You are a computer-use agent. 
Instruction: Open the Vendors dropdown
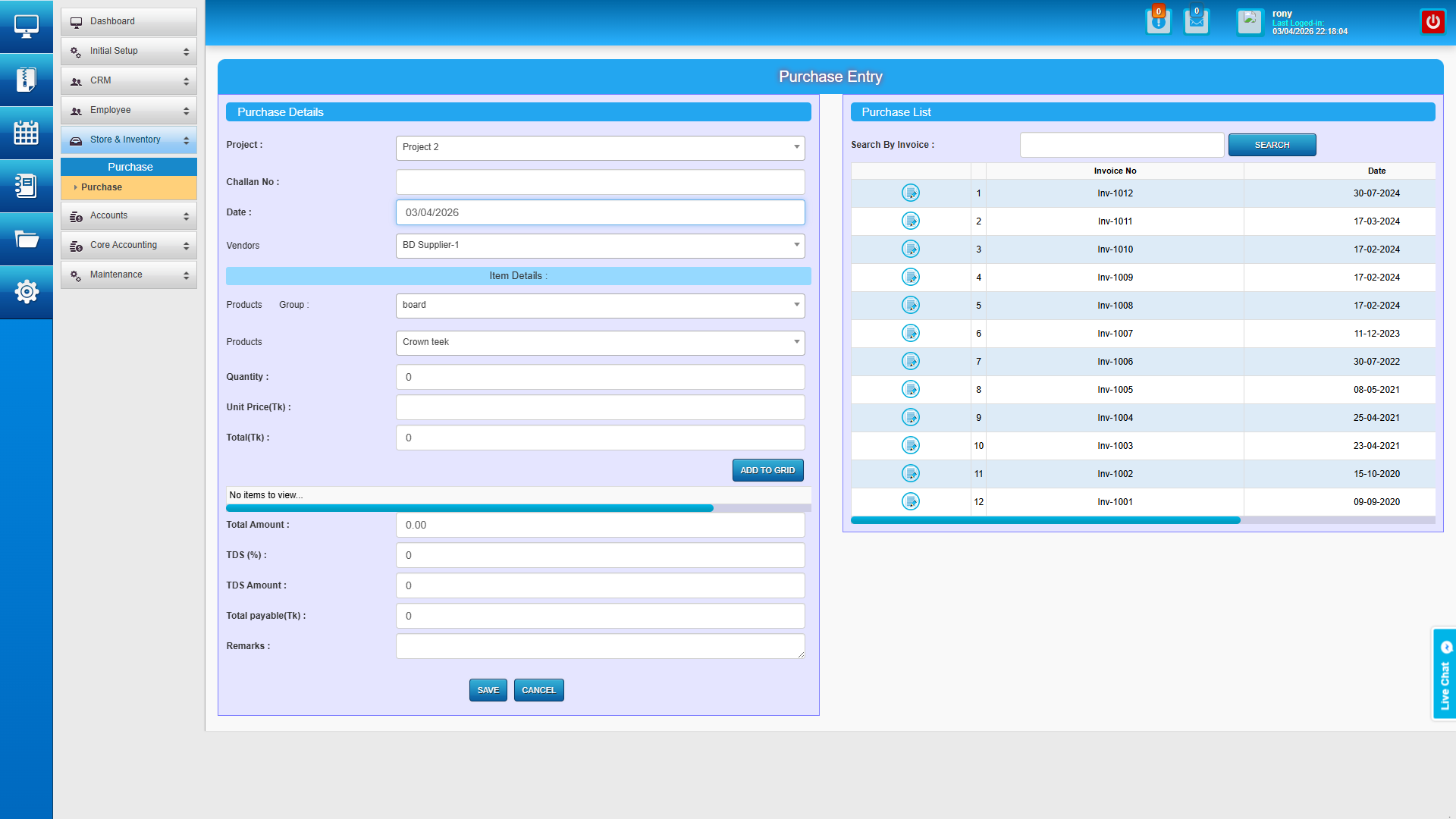coord(599,246)
